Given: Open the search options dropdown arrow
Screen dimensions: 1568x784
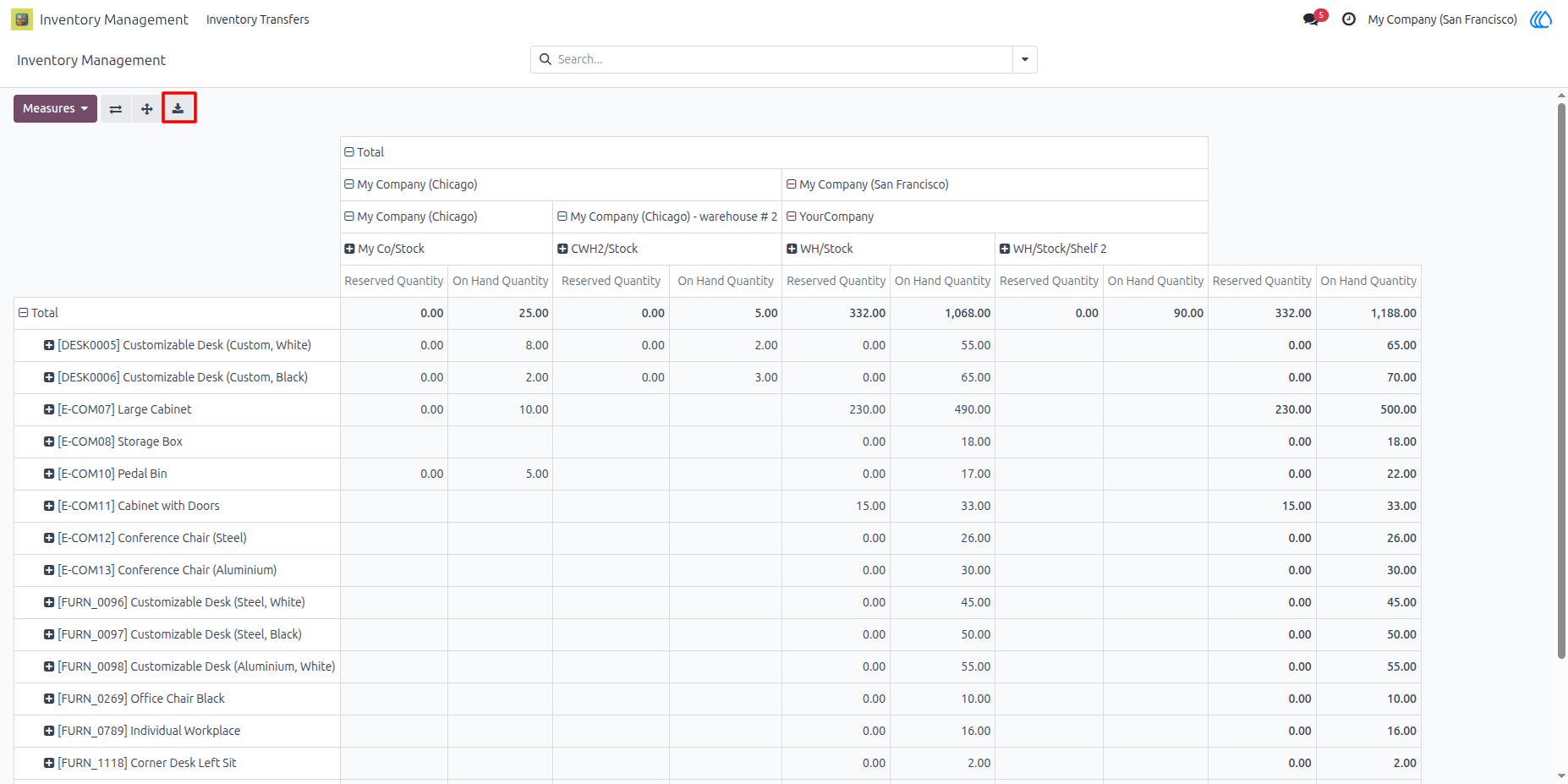Looking at the screenshot, I should (1025, 59).
